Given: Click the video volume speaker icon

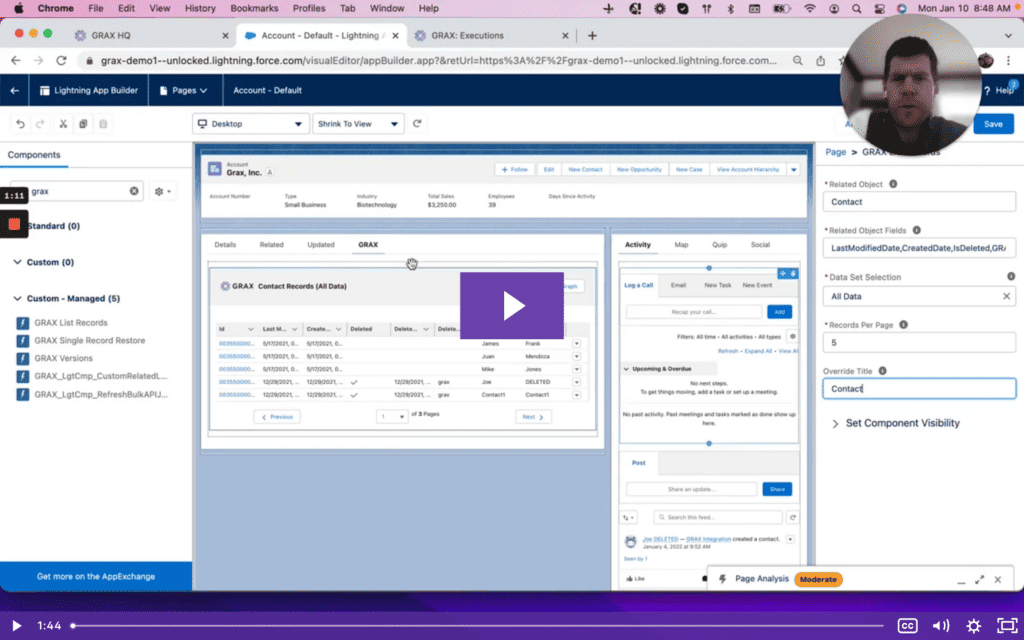Looking at the screenshot, I should pos(940,625).
